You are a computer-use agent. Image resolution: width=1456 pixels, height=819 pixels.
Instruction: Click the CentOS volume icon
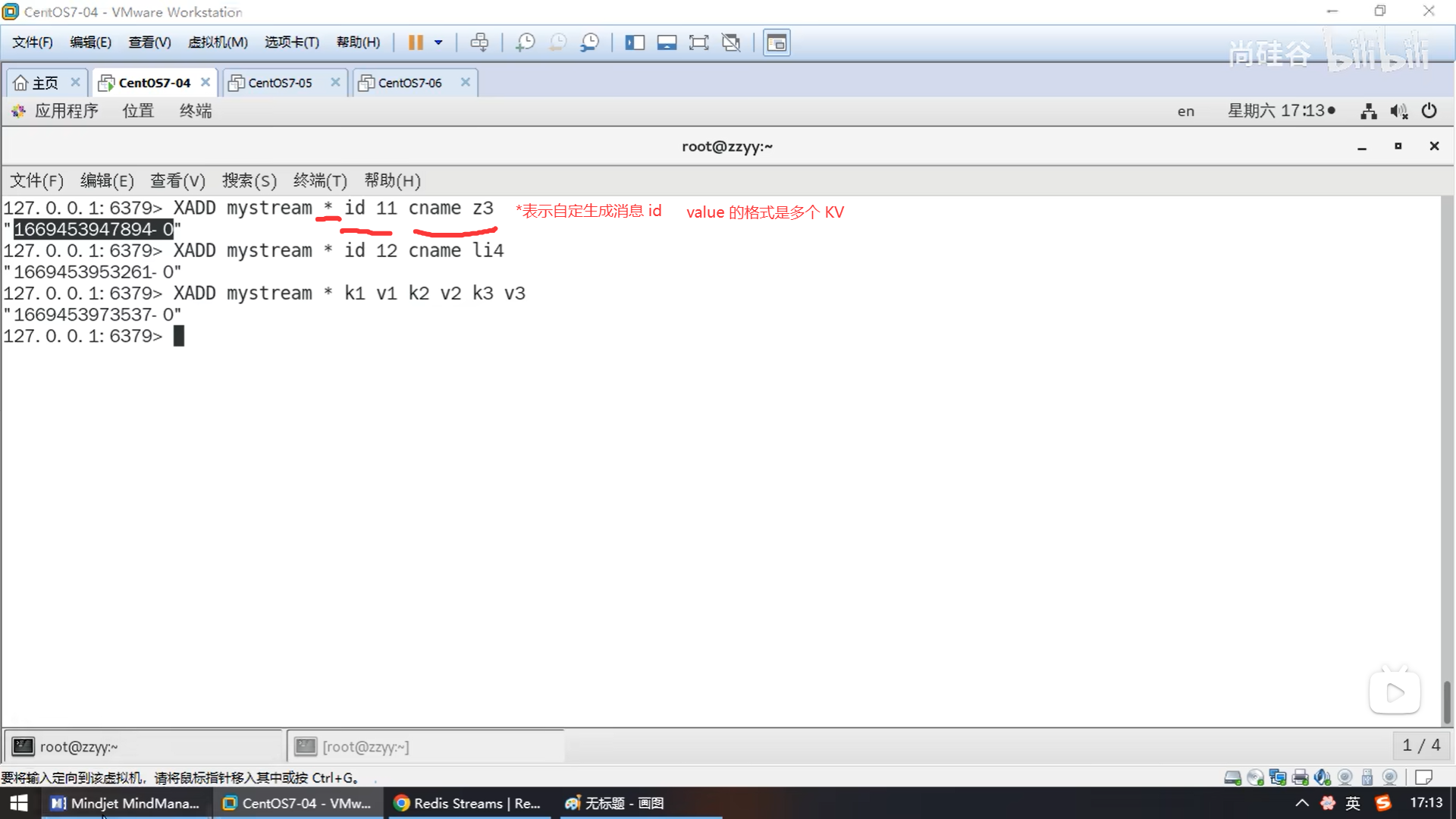[x=1398, y=111]
